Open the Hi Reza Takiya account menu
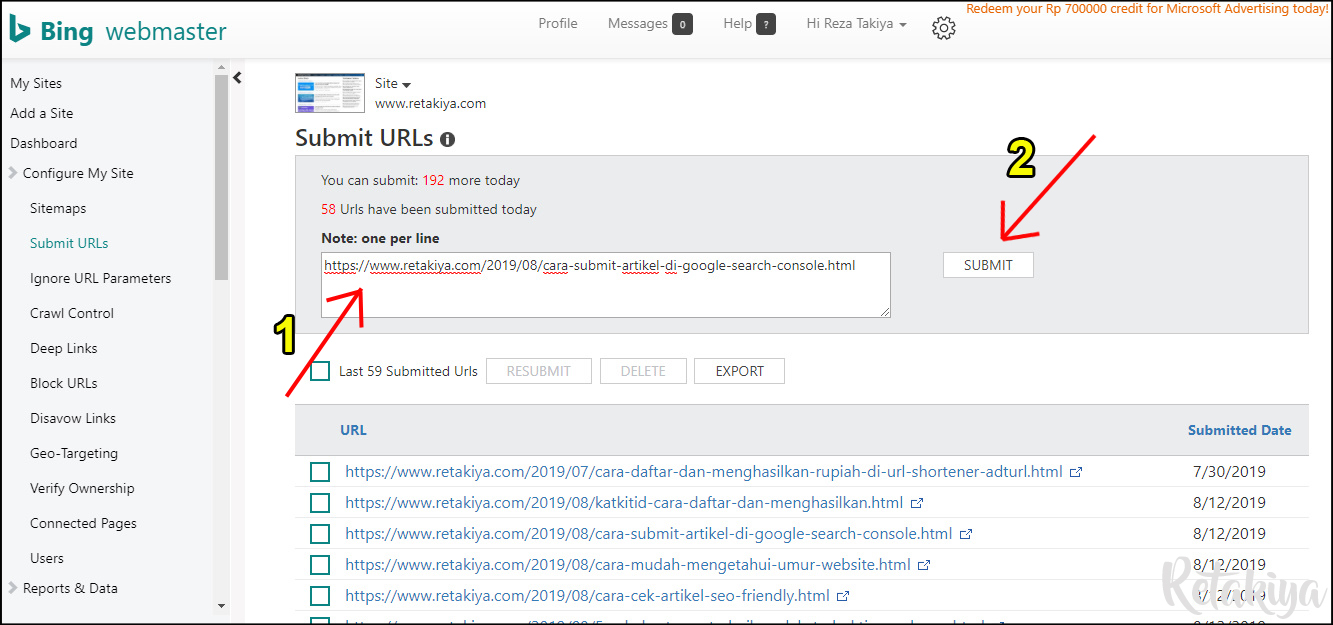Image resolution: width=1333 pixels, height=625 pixels. tap(856, 24)
